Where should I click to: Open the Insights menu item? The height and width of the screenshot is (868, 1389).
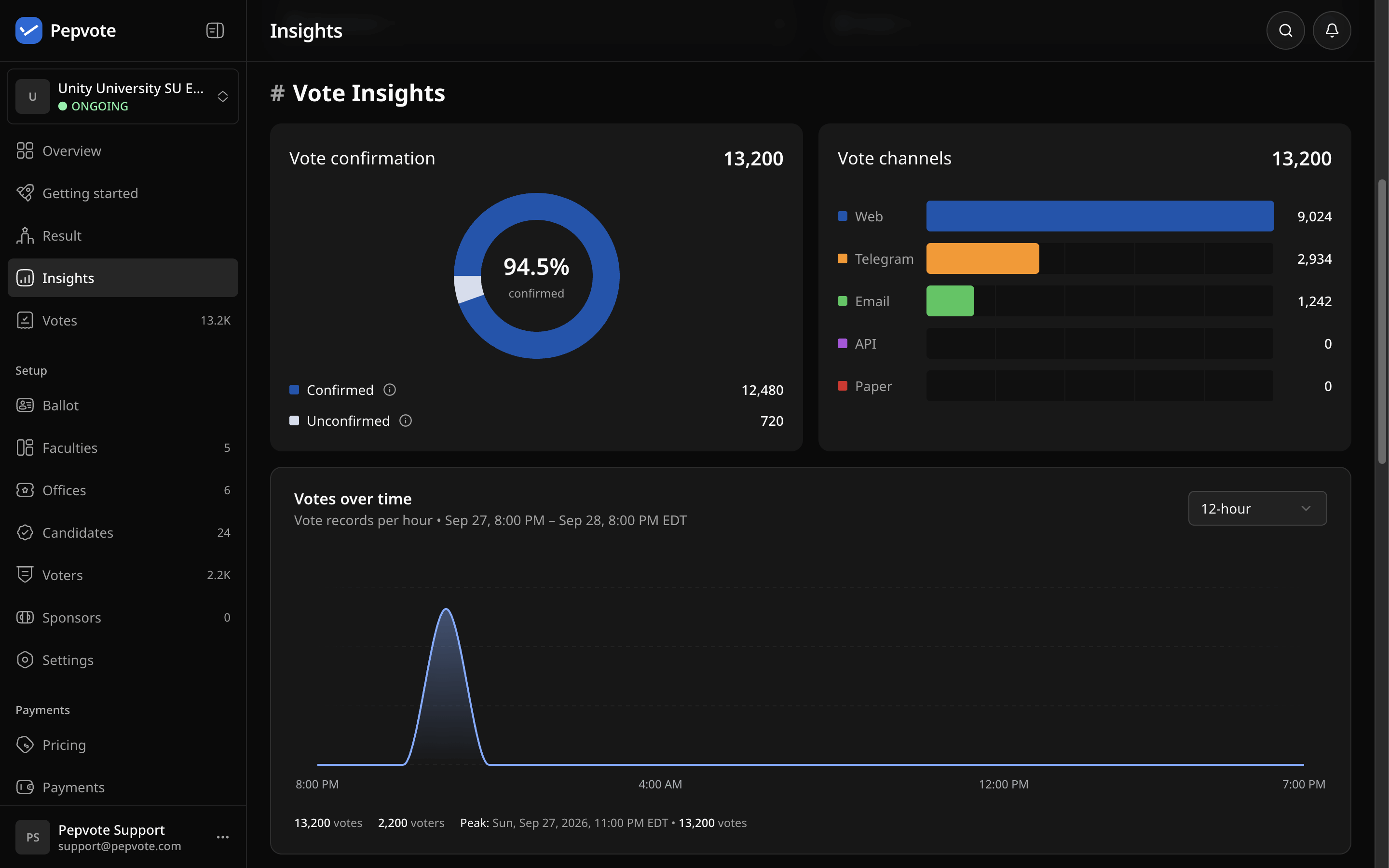(x=123, y=278)
